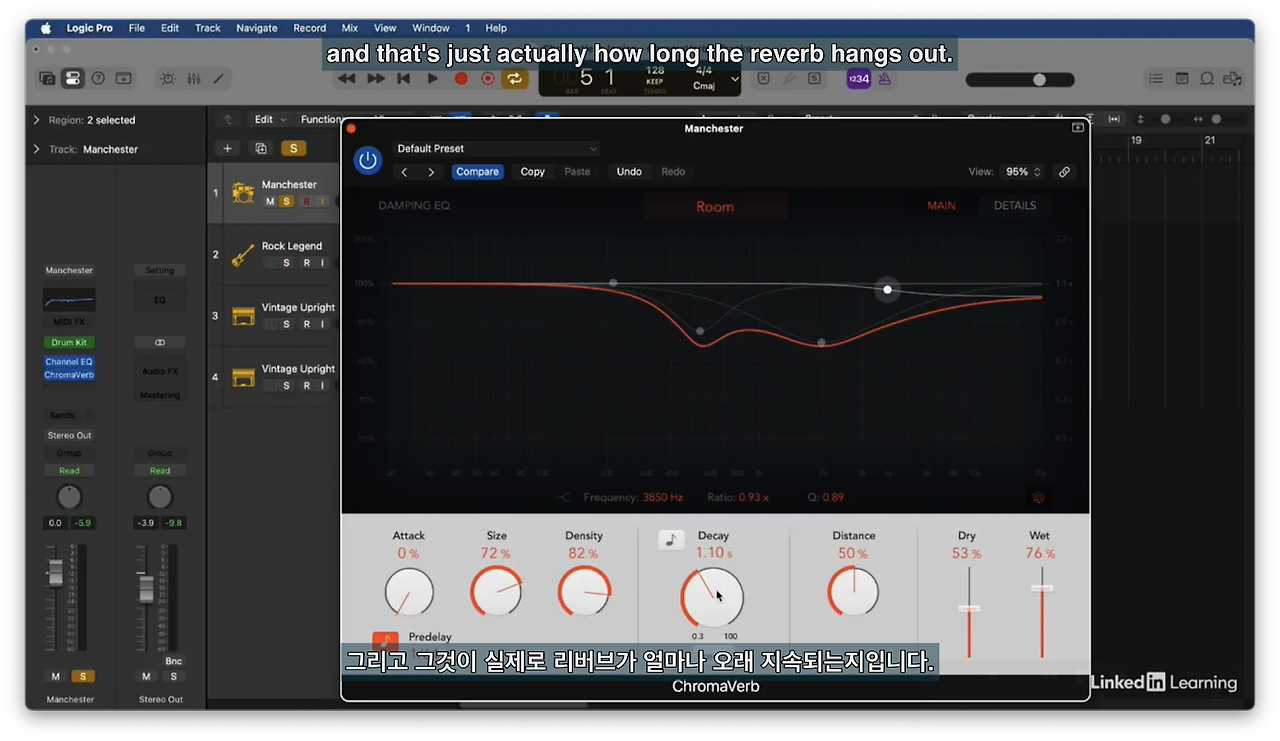This screenshot has width=1280, height=741.
Task: Toggle the metronome click icon
Action: [x=885, y=79]
